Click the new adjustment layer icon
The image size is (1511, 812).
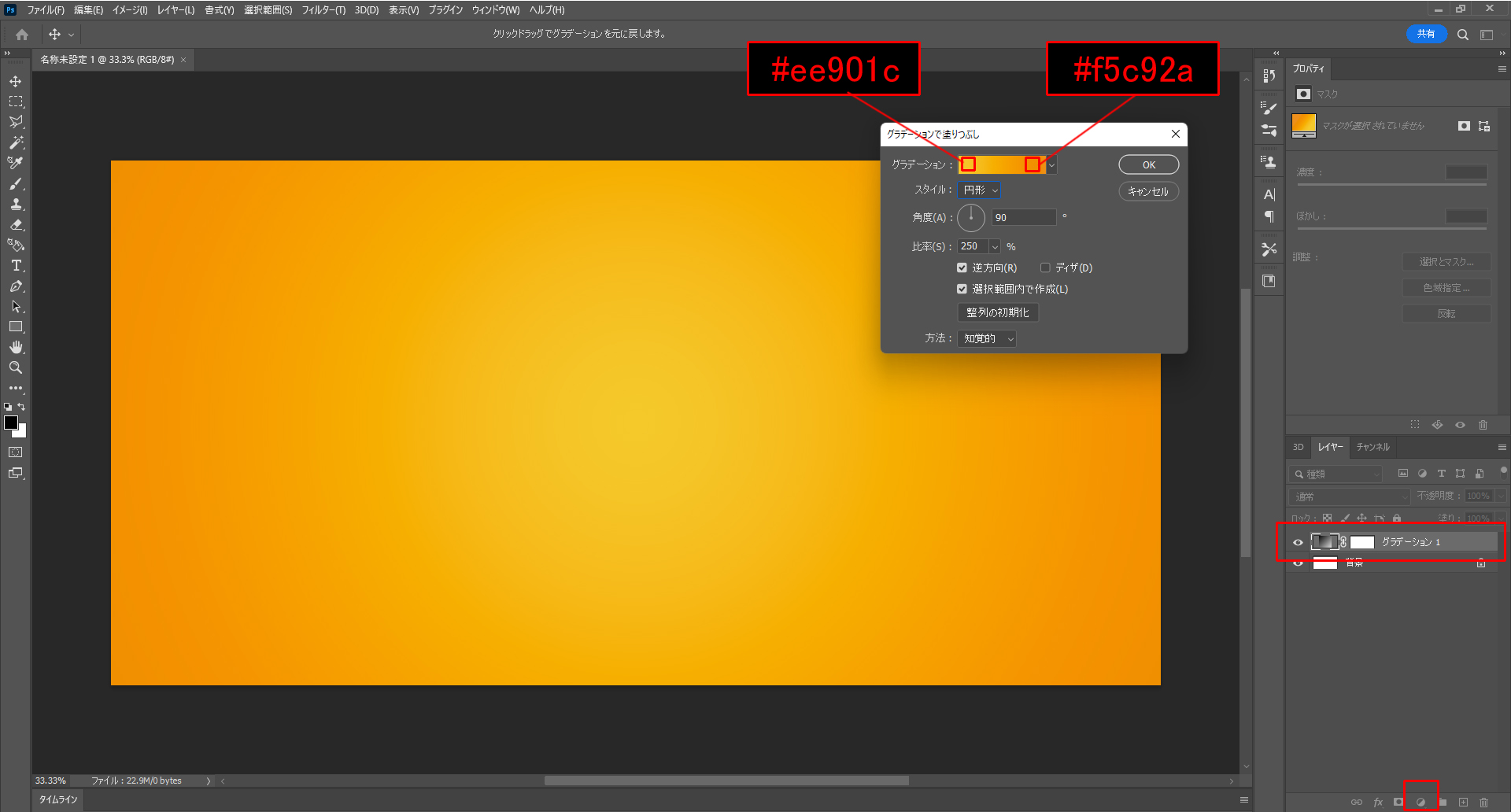[x=1421, y=802]
